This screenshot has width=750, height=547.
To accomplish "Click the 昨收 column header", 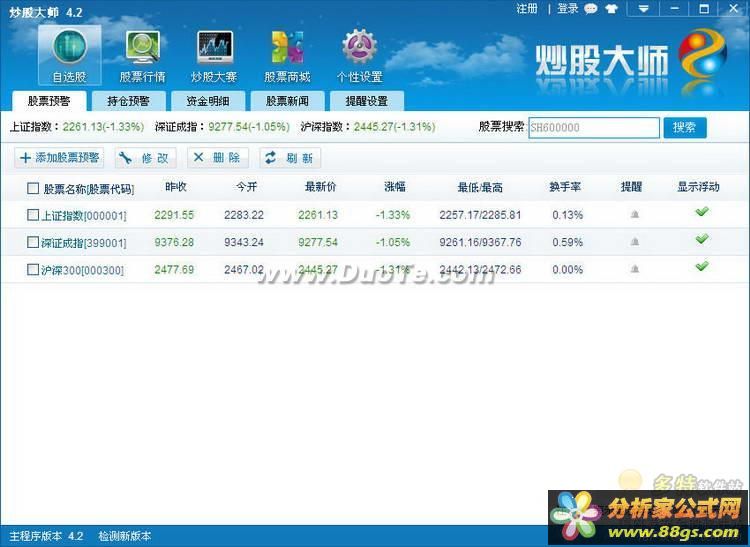I will [176, 187].
